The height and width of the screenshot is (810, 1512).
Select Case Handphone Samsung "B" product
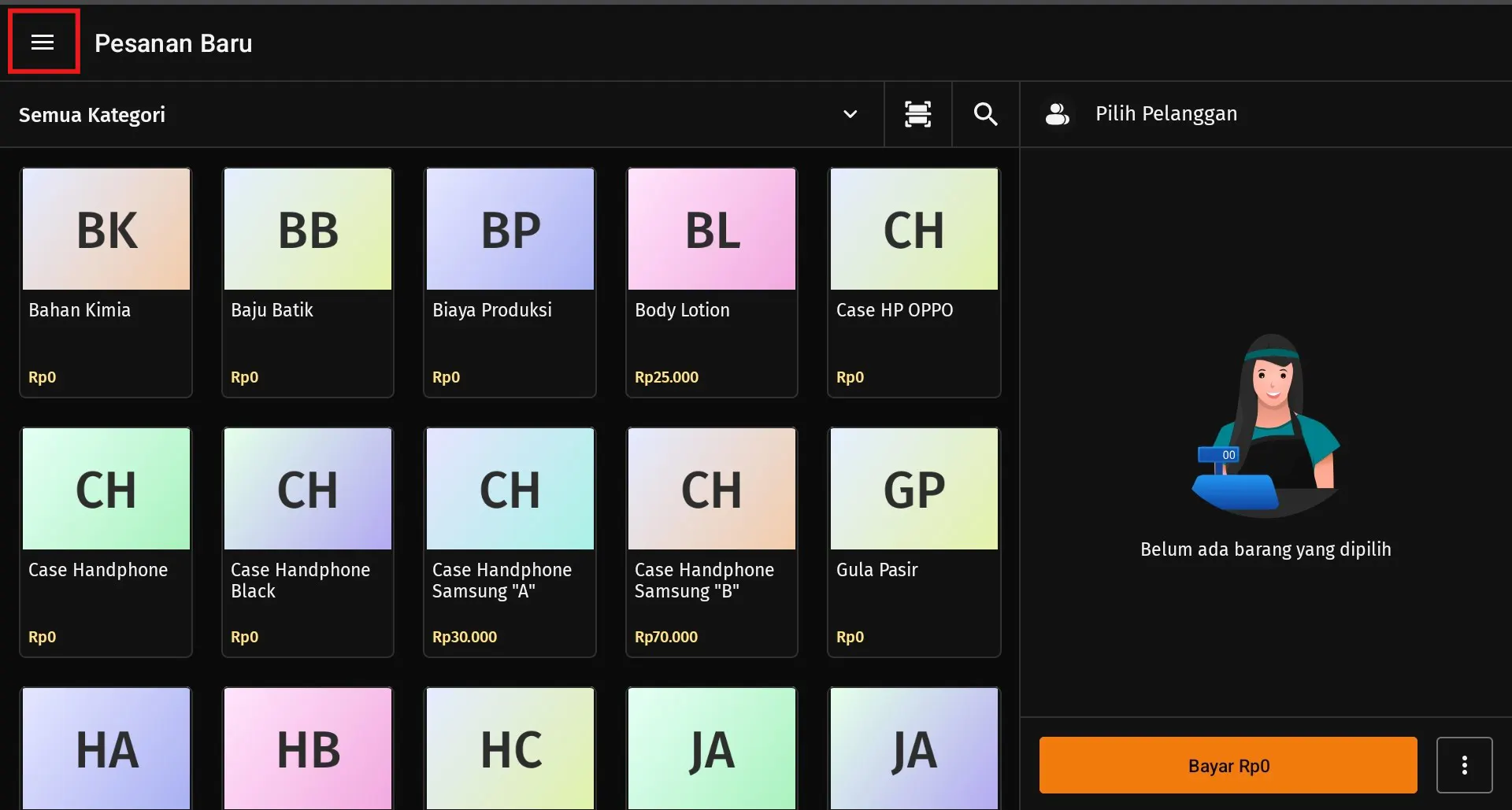[x=711, y=542]
